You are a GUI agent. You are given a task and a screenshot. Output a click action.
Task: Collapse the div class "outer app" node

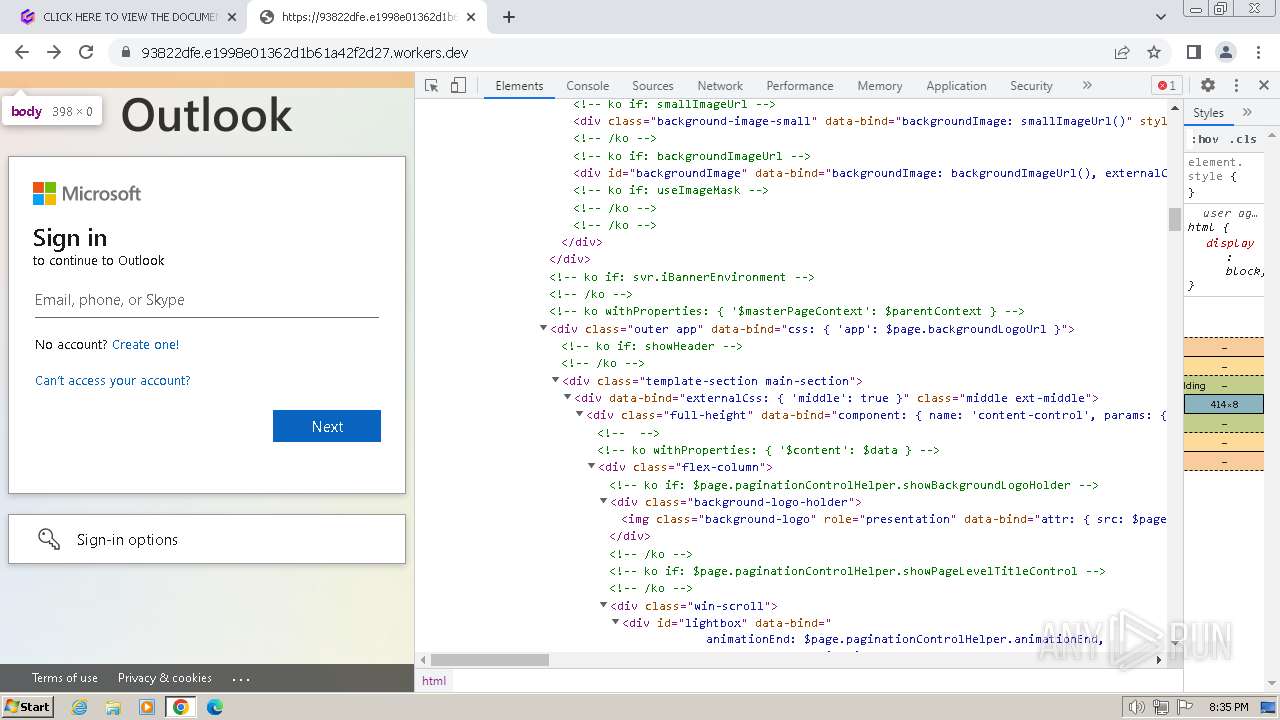(544, 328)
